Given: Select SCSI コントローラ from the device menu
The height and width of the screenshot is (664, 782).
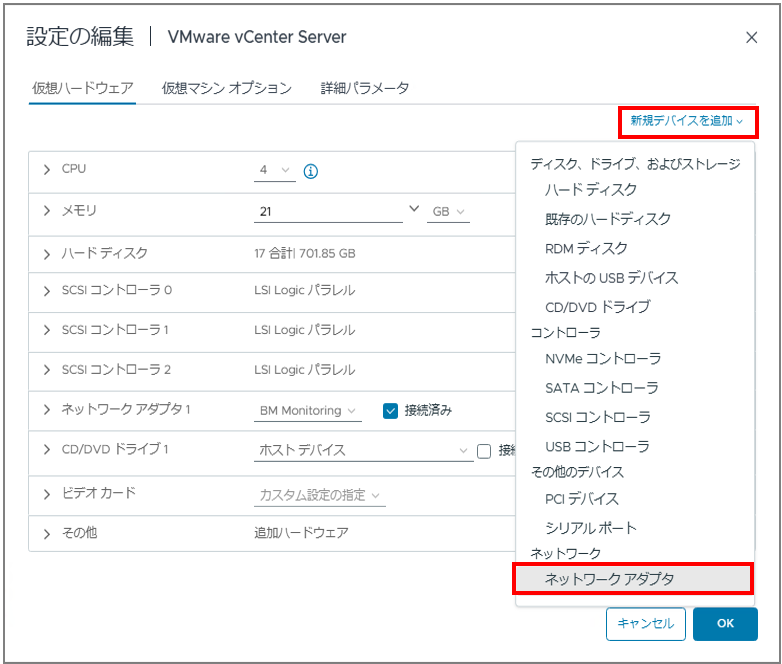Looking at the screenshot, I should pyautogui.click(x=598, y=417).
